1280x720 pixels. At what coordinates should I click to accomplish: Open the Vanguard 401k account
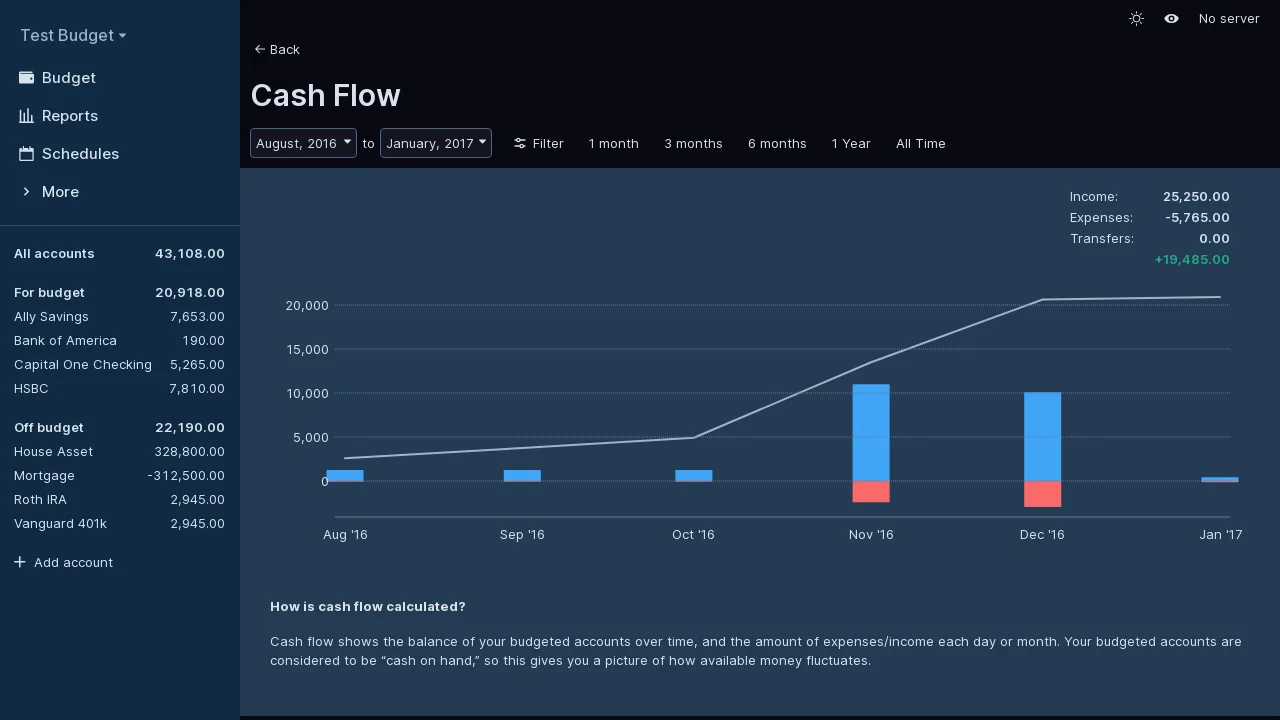tap(60, 524)
